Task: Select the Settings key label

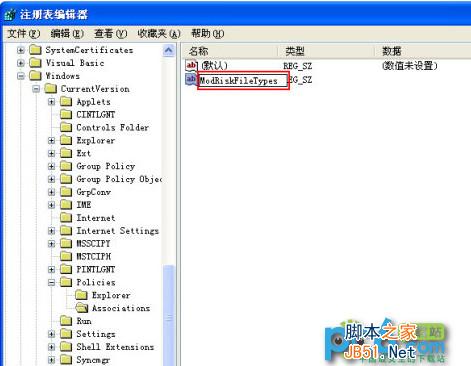Action: tap(96, 334)
